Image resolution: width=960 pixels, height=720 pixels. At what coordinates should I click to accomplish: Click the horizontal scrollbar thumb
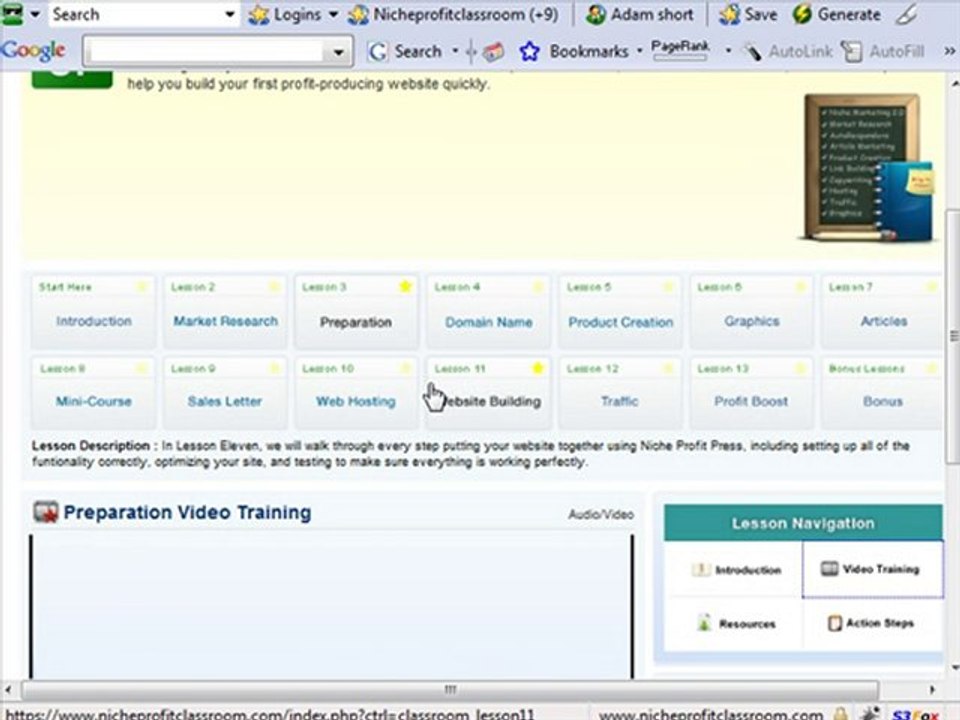click(450, 689)
